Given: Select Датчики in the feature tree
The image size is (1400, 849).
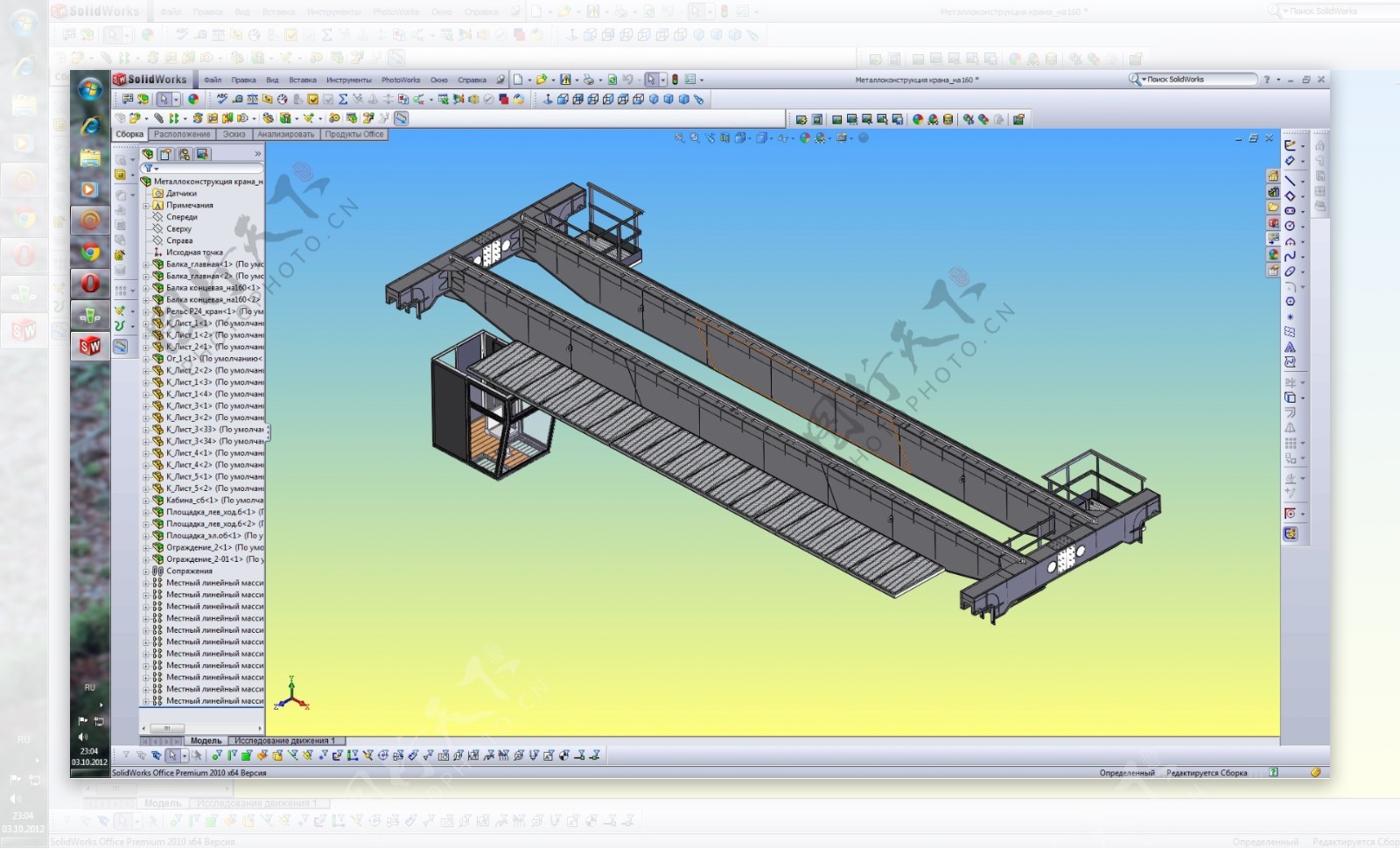Looking at the screenshot, I should click(x=182, y=193).
